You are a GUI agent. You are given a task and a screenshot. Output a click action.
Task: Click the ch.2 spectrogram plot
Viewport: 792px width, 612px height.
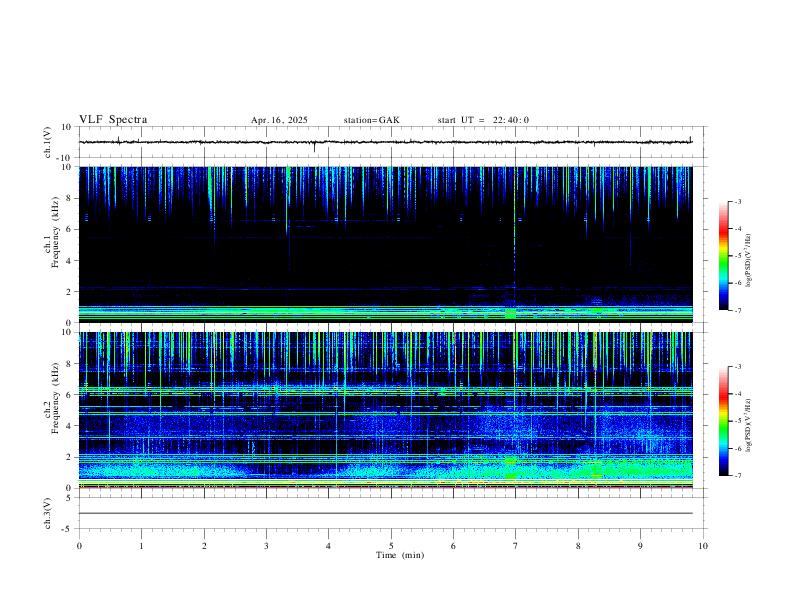[x=386, y=410]
